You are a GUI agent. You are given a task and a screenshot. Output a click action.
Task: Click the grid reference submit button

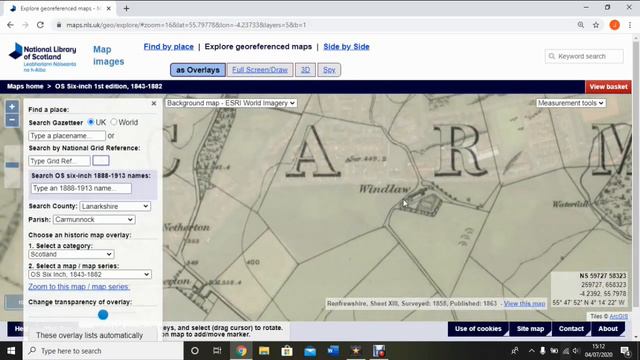coord(101,160)
